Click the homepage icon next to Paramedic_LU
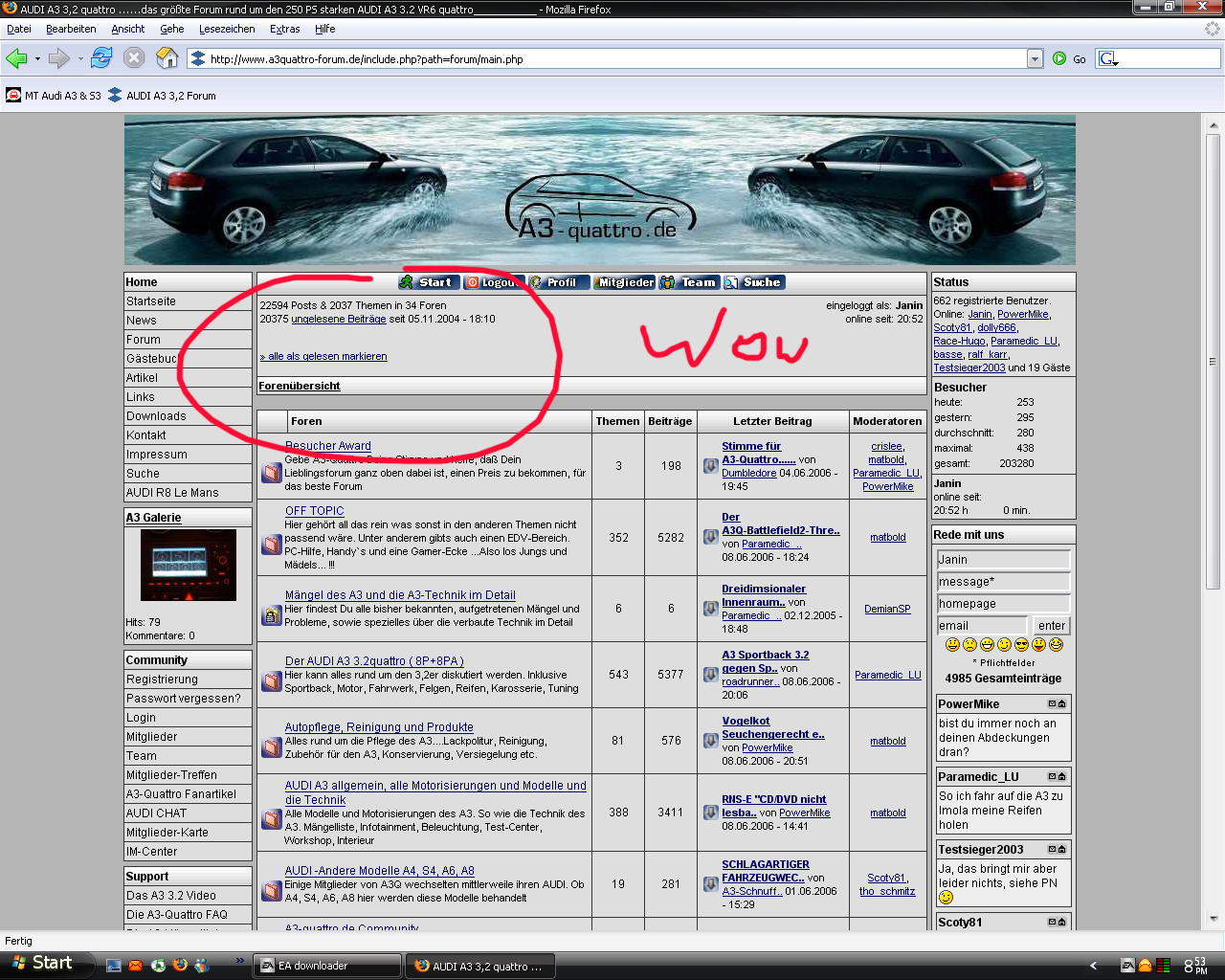 (1062, 777)
